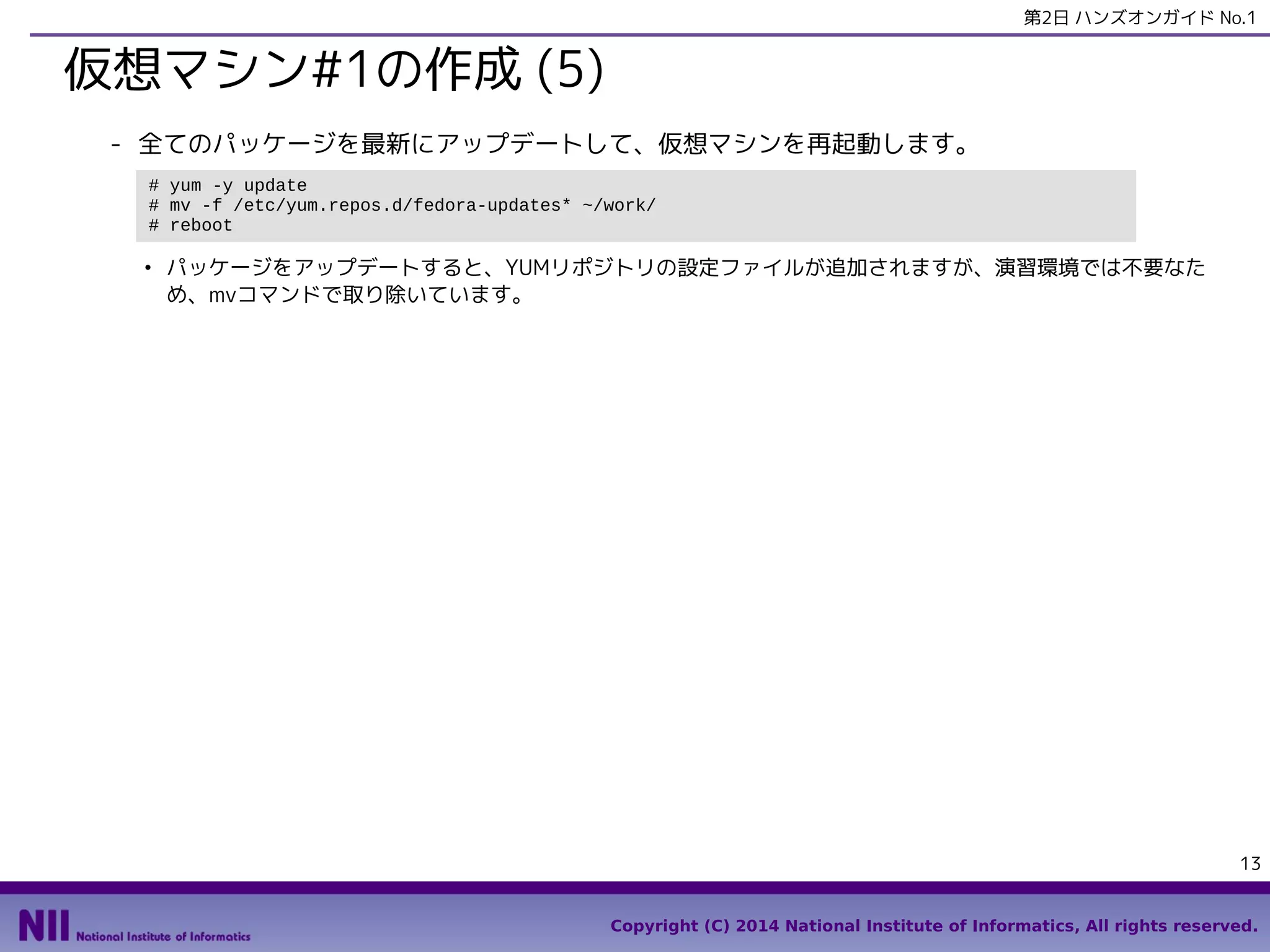
Task: Click the reboot command line
Action: 191,225
